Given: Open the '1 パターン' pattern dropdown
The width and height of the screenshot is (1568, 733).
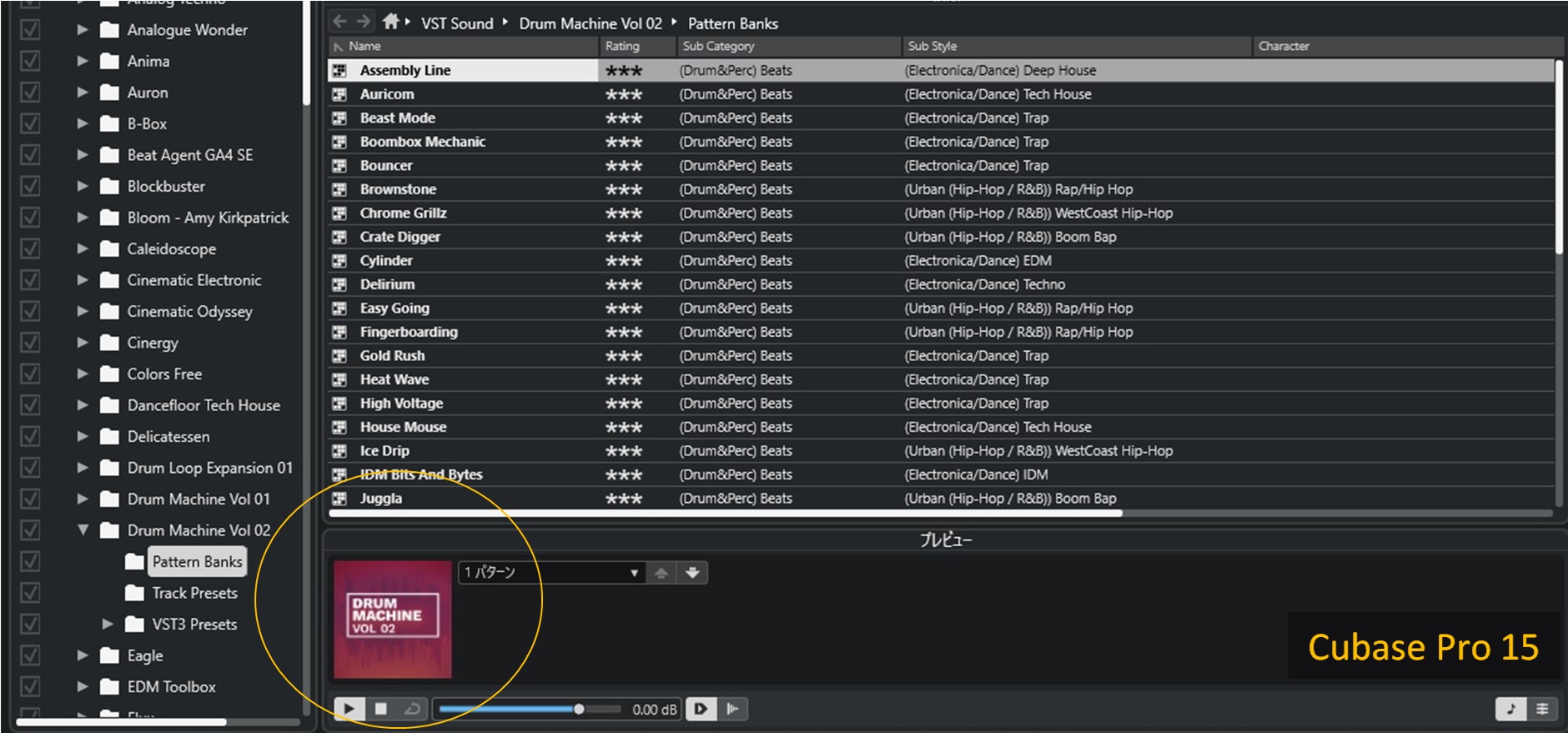Looking at the screenshot, I should [551, 573].
